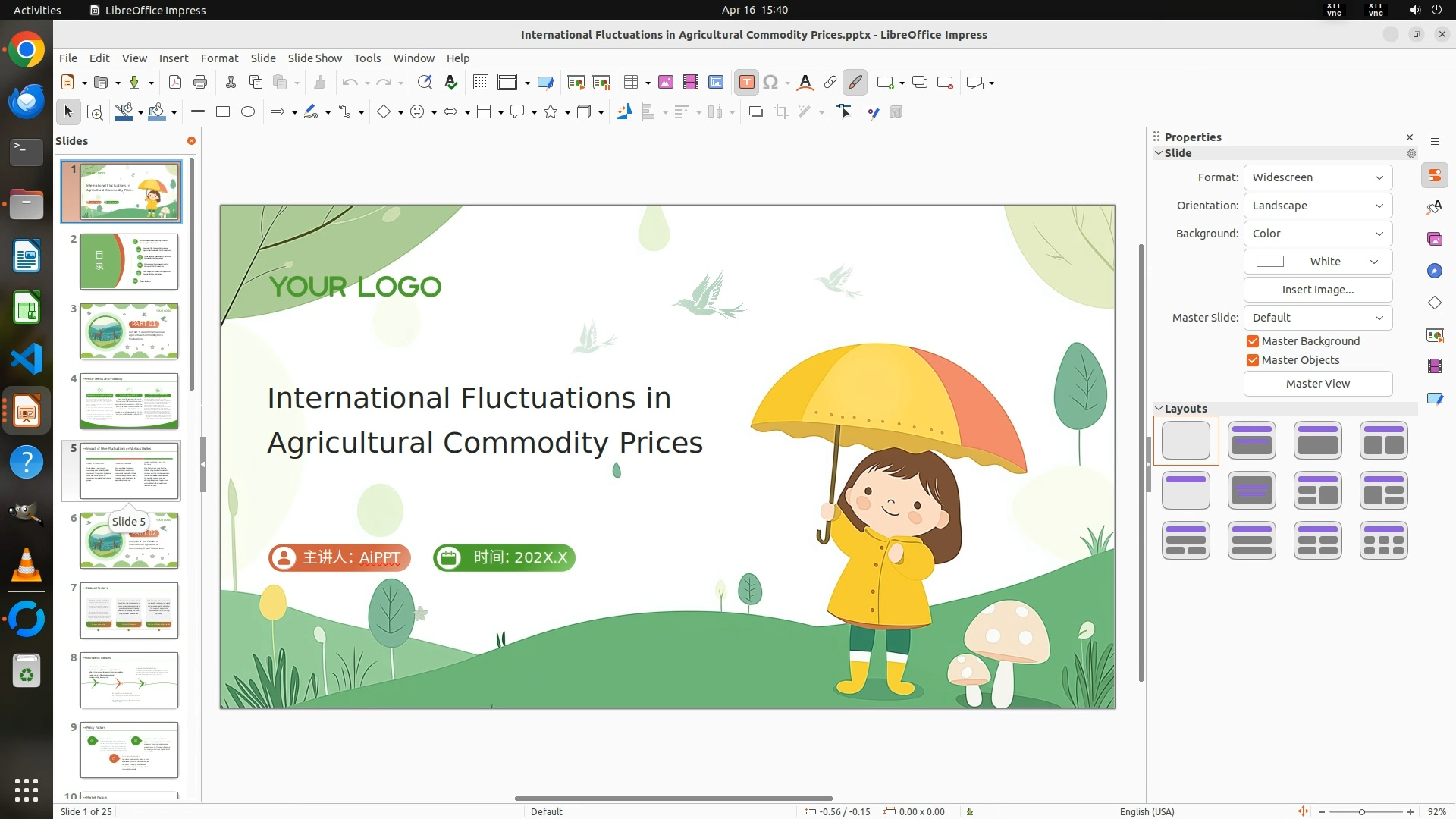Click the Master View button
This screenshot has height=819, width=1456.
pyautogui.click(x=1317, y=384)
